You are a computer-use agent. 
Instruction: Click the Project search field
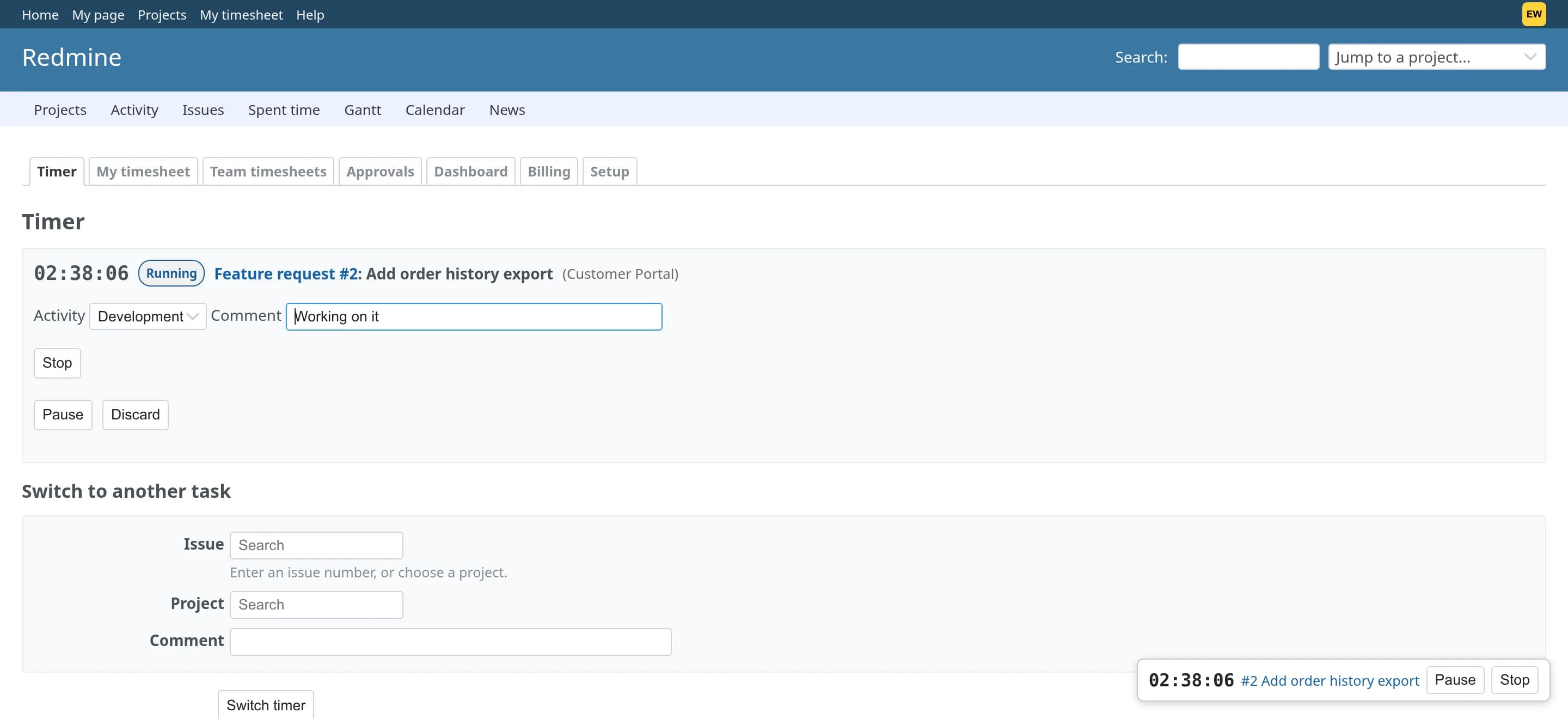316,605
